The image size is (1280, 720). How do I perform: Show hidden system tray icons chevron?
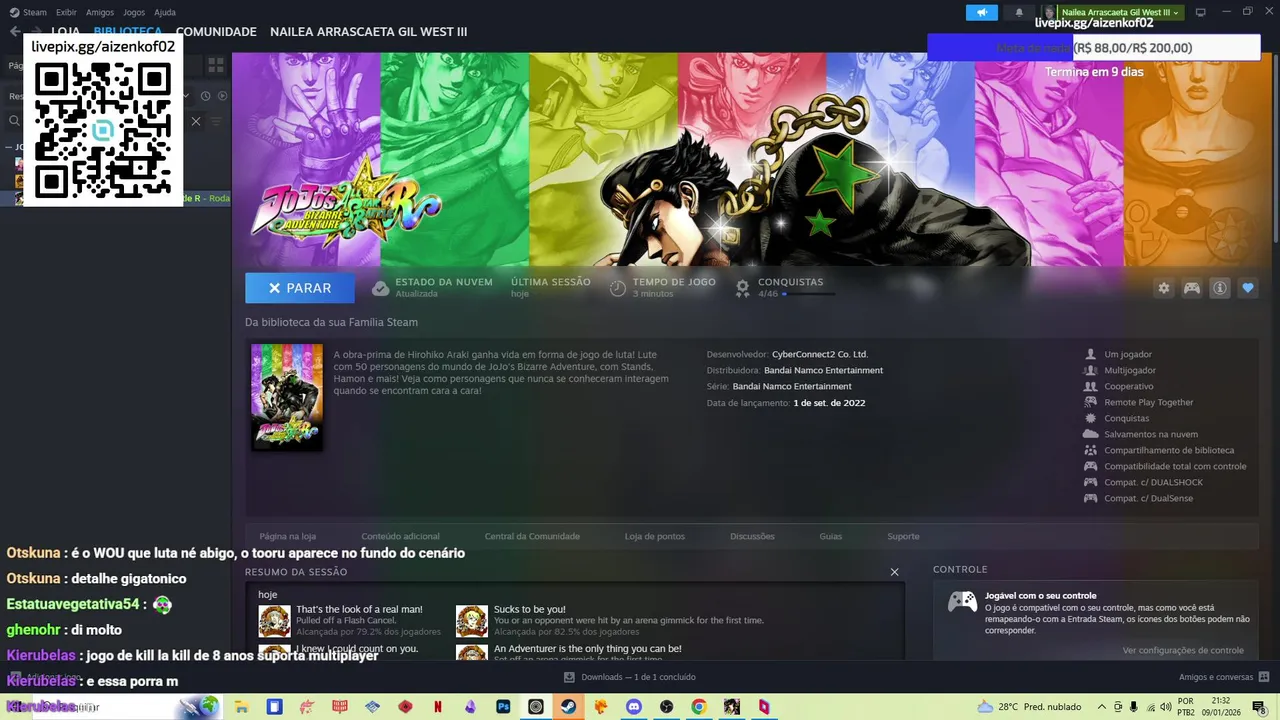click(1102, 706)
